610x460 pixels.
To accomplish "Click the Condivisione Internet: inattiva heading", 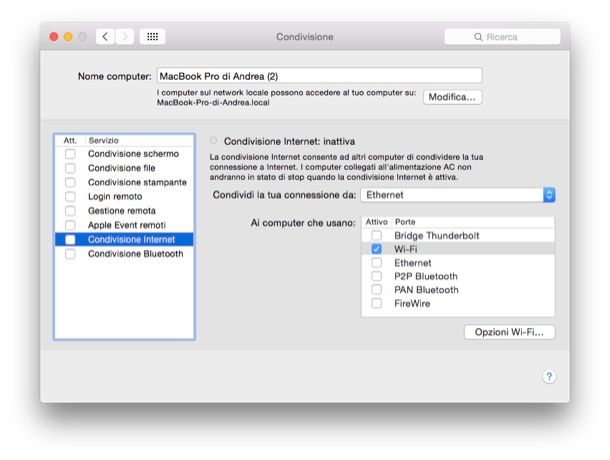I will click(x=289, y=141).
